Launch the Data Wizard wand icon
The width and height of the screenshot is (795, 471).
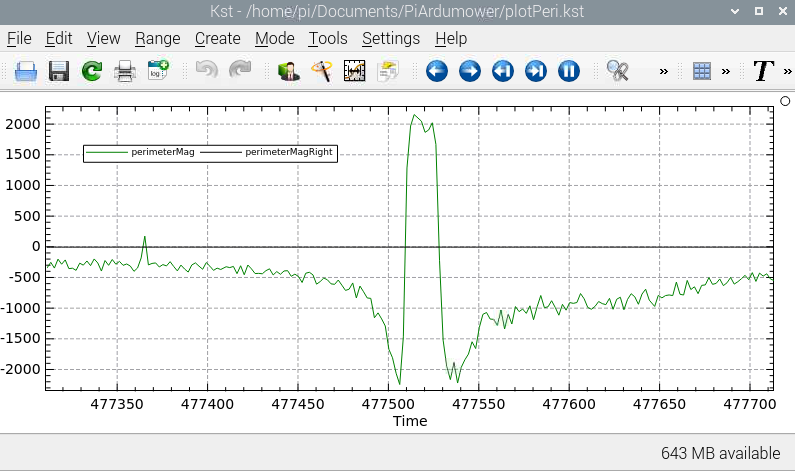[322, 71]
